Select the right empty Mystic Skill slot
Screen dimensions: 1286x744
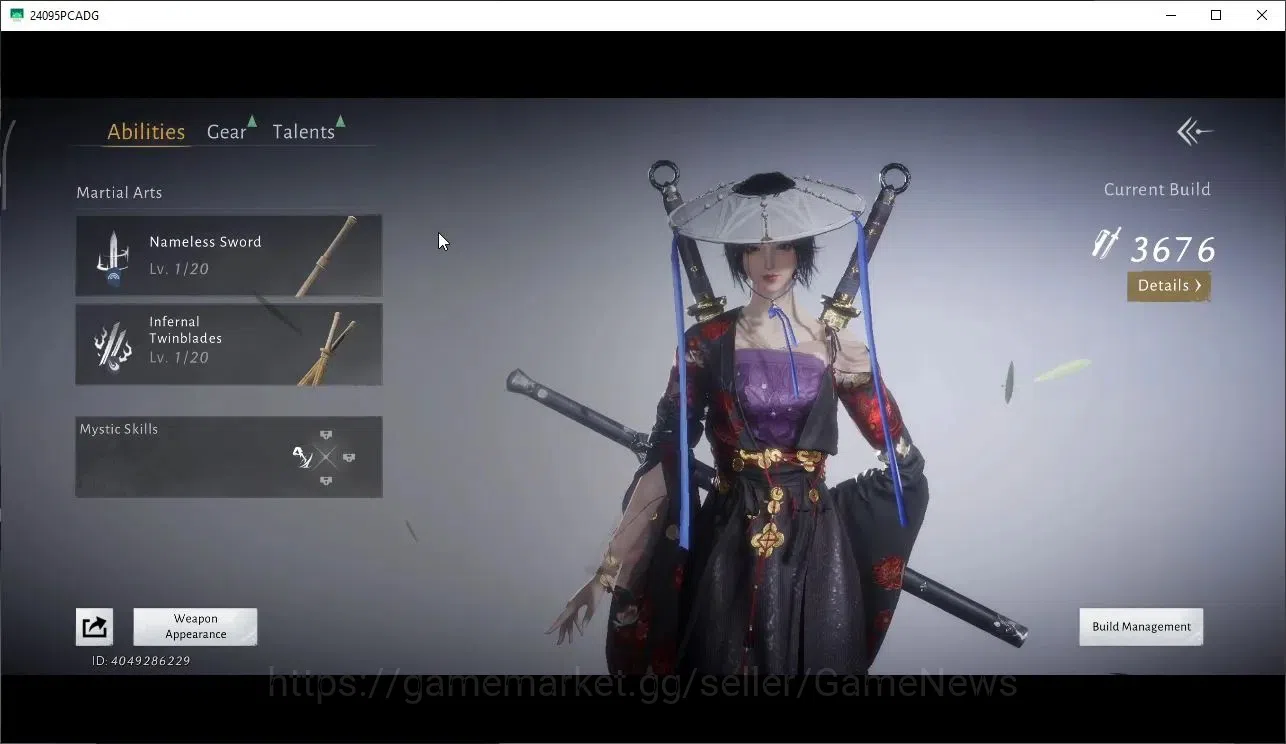(x=349, y=458)
